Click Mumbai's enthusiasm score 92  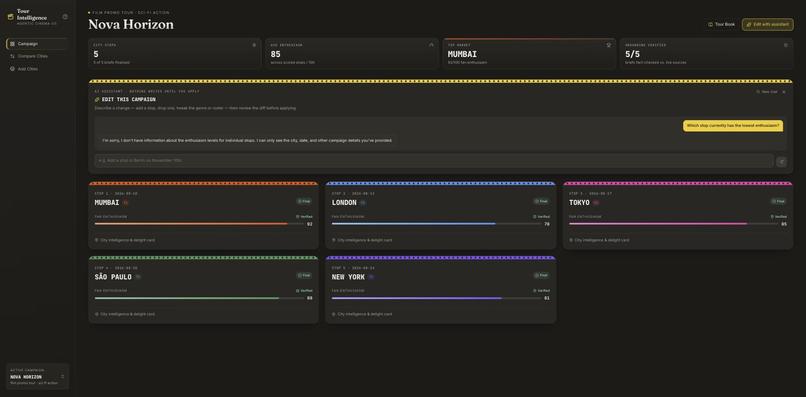(x=309, y=224)
